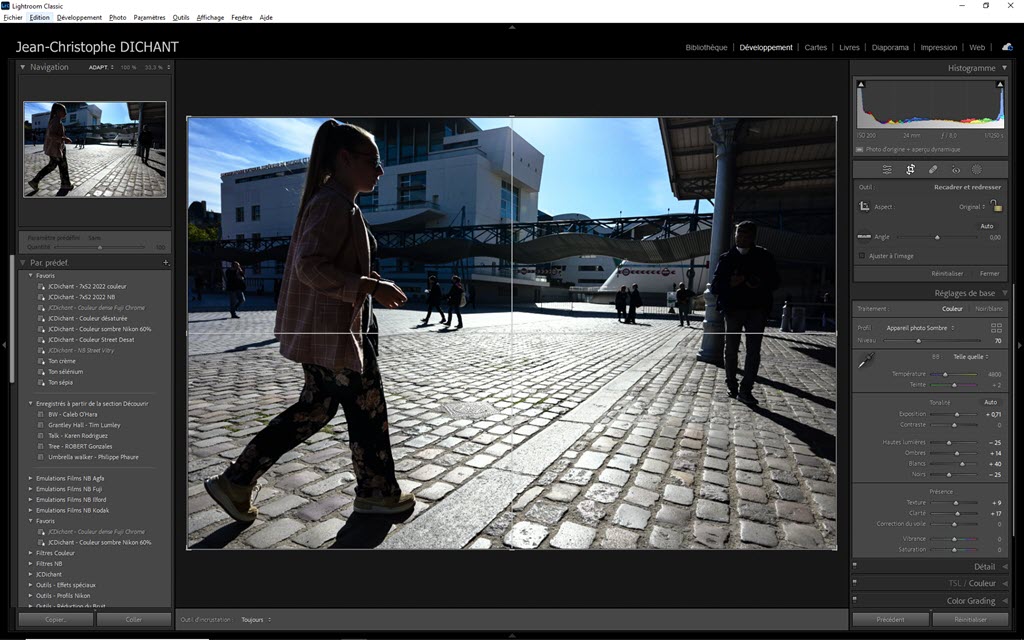Click Fermer in the crop tool panel
1024x640 pixels.
click(989, 274)
